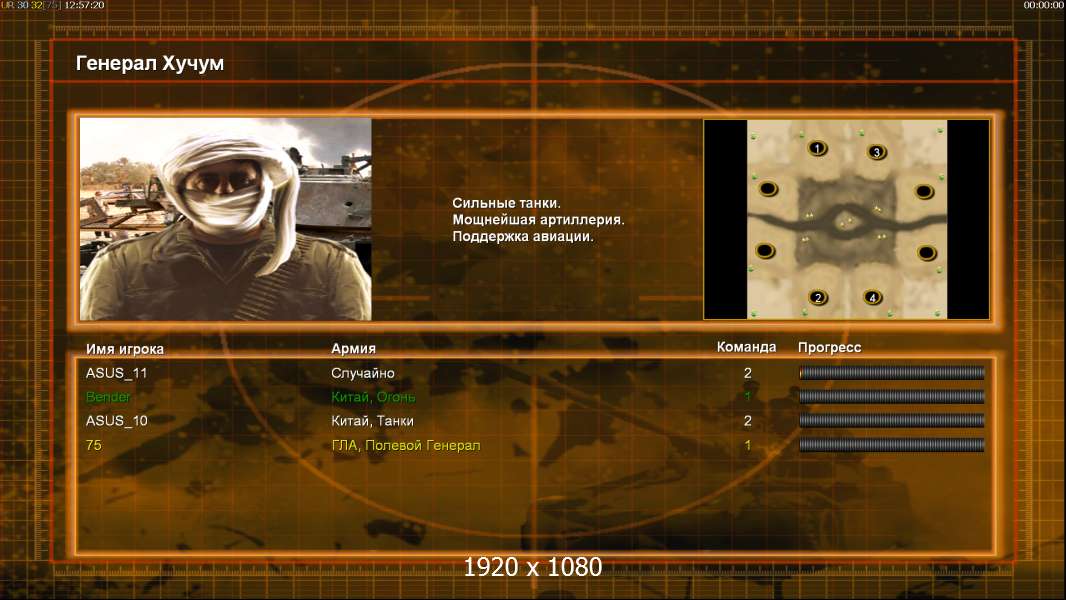Screen dimensions: 1066x600
Task: Click the title "Генерал Хучум"
Action: coord(150,63)
